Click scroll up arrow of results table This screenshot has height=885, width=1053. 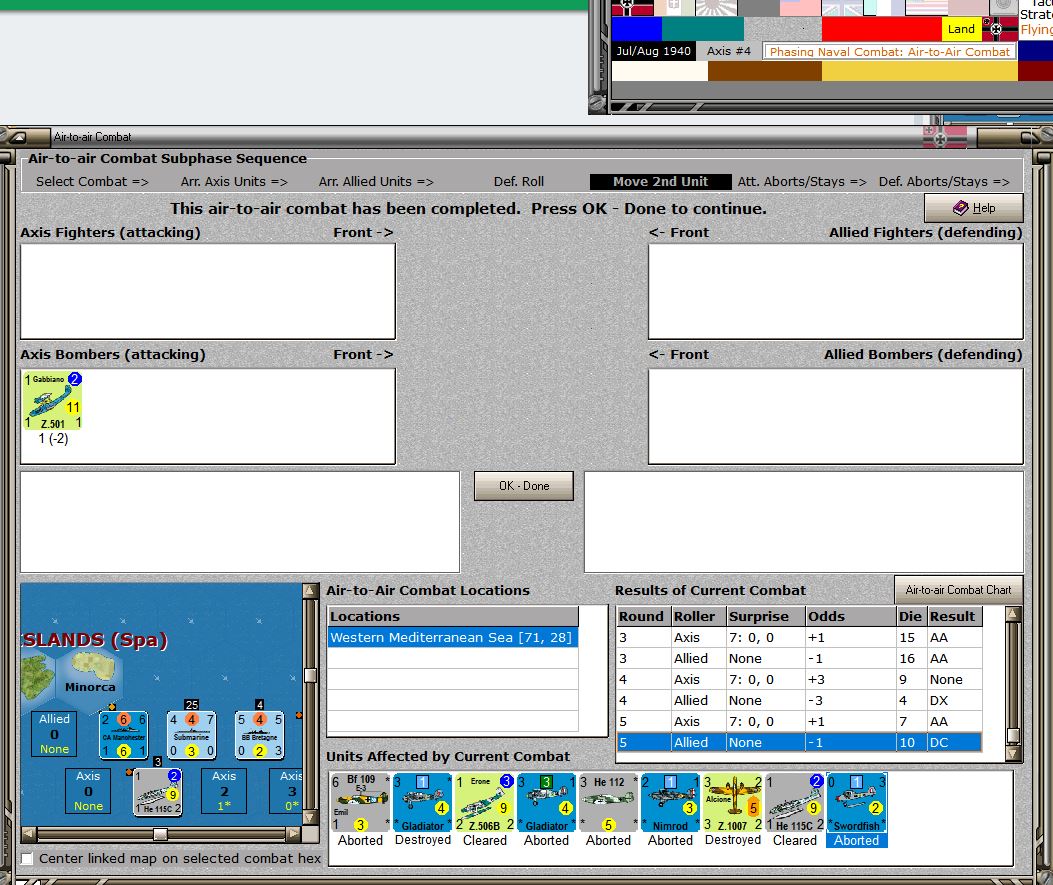[1013, 613]
